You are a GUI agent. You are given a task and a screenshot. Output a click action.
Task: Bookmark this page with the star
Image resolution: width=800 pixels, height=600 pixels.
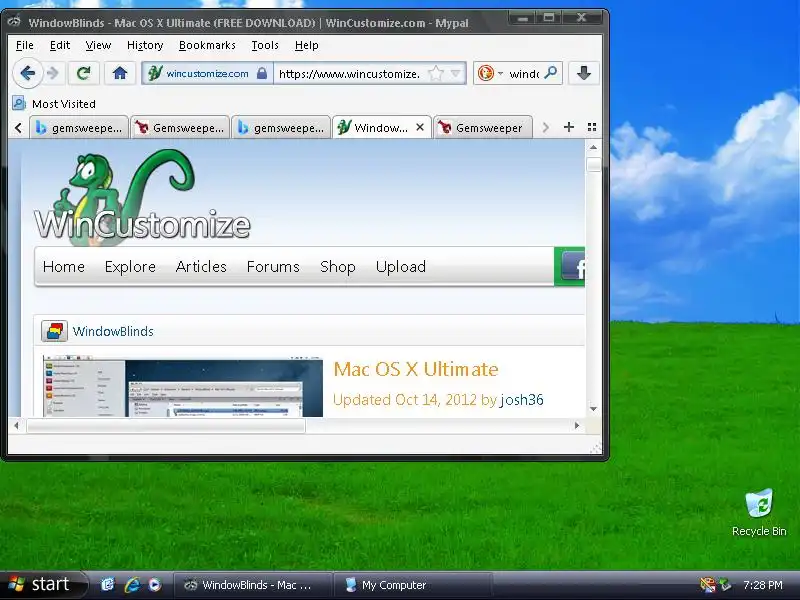[x=436, y=73]
